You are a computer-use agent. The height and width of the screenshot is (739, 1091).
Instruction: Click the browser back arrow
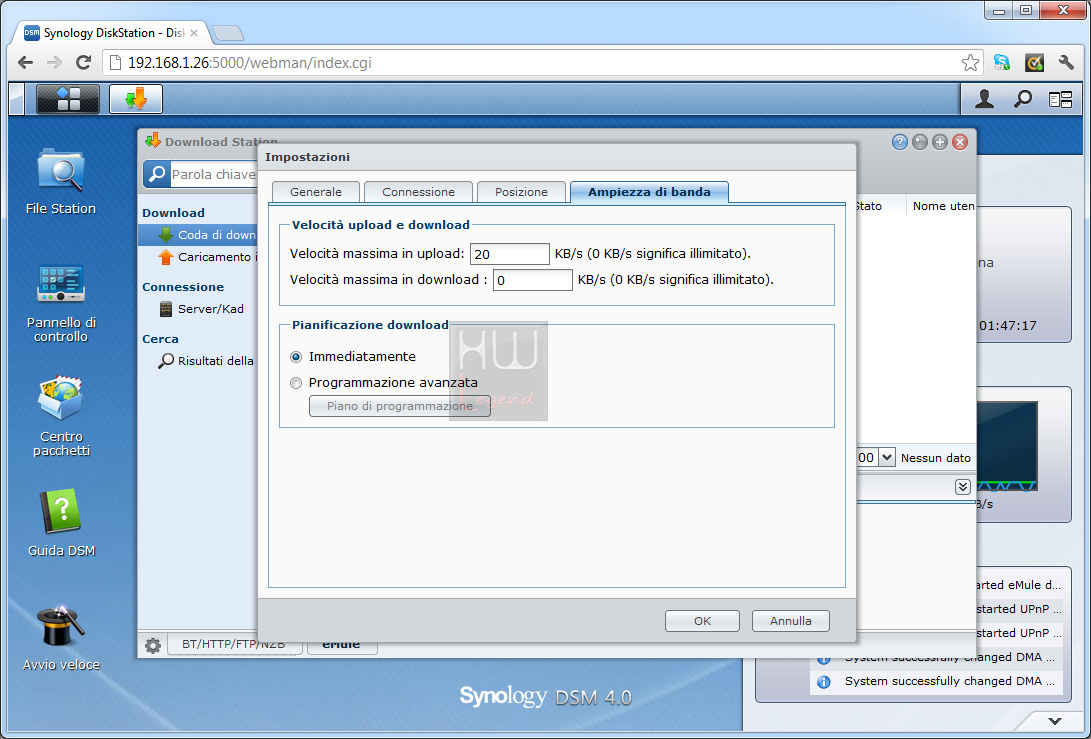coord(25,63)
